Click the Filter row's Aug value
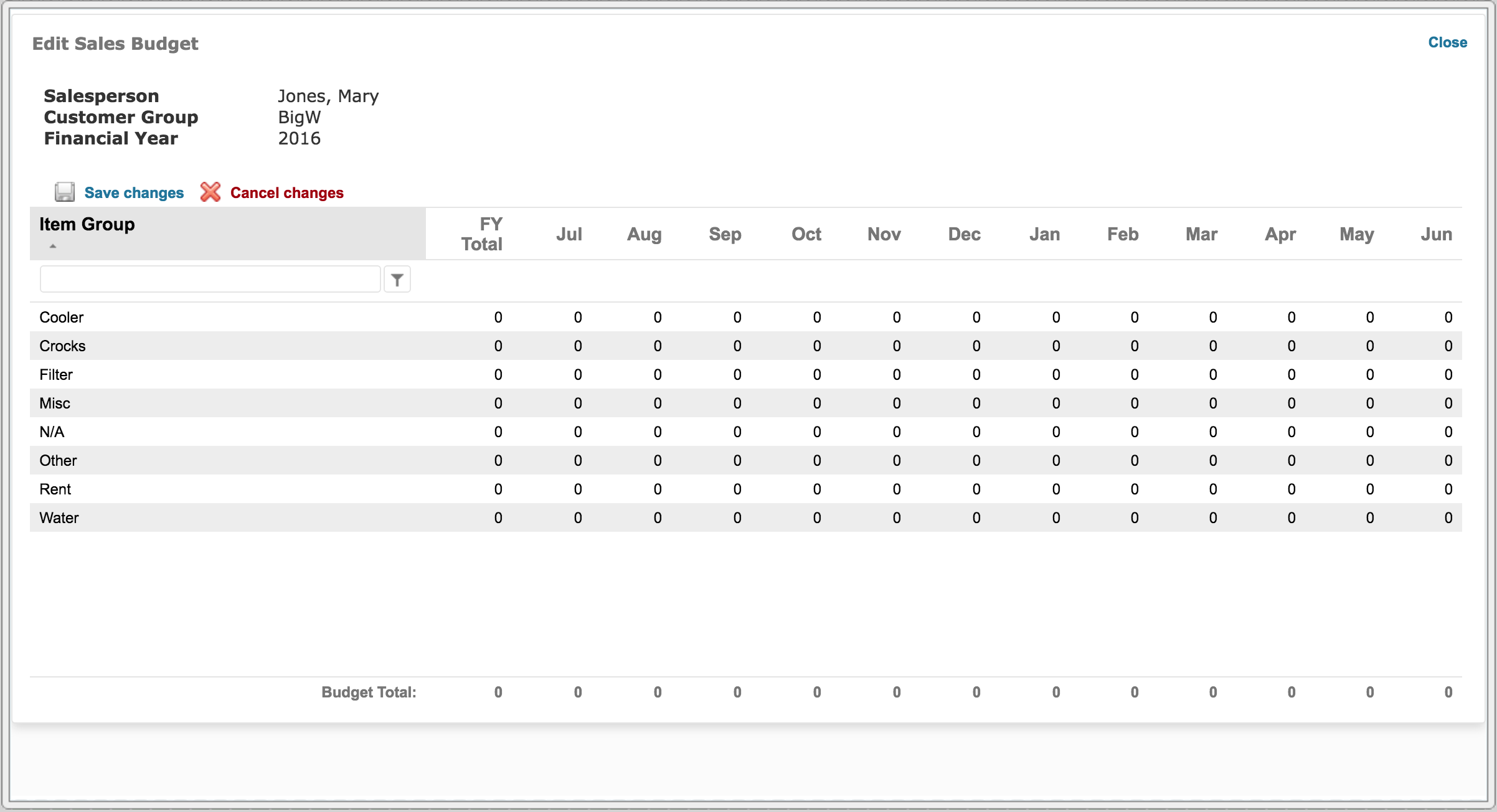 coord(658,375)
